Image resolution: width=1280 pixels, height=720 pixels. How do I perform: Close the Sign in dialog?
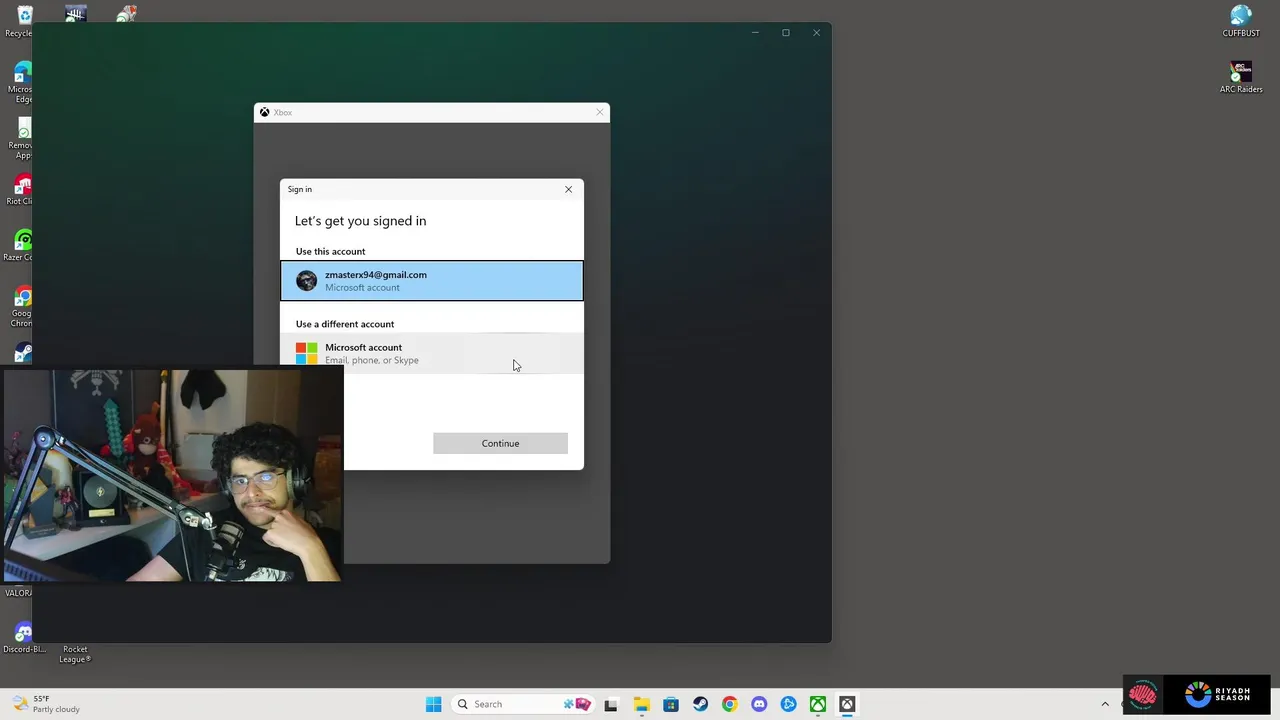568,189
